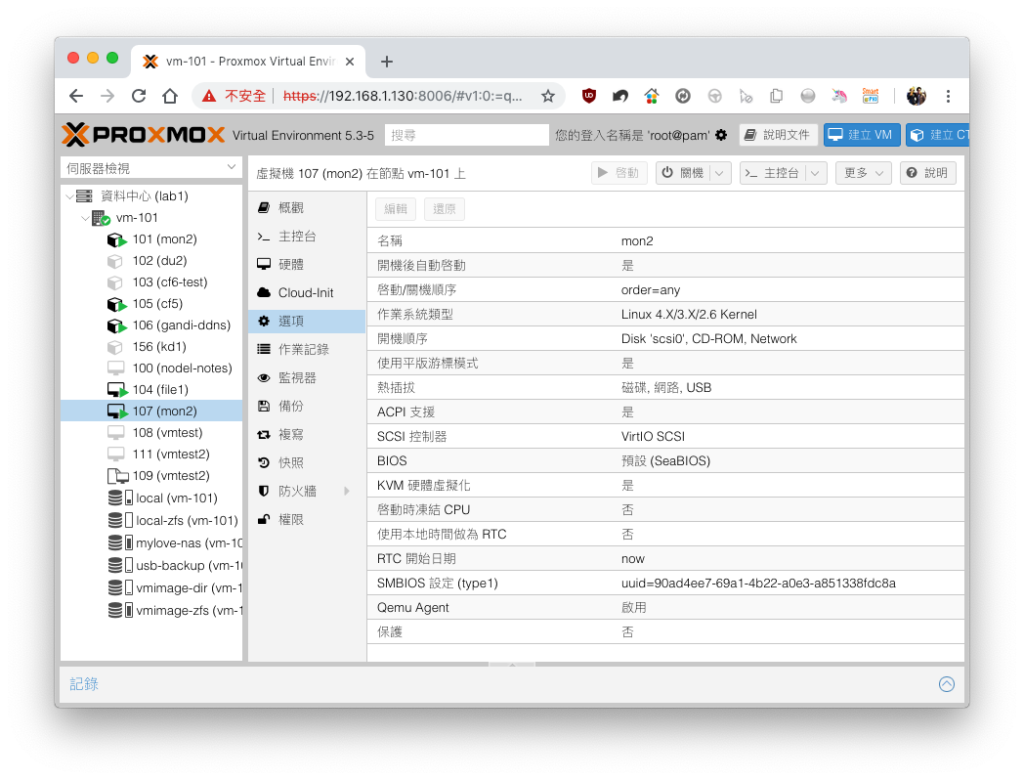Screen dimensions: 1024x780
Task: Bookmark this page with the star icon
Action: 548,96
